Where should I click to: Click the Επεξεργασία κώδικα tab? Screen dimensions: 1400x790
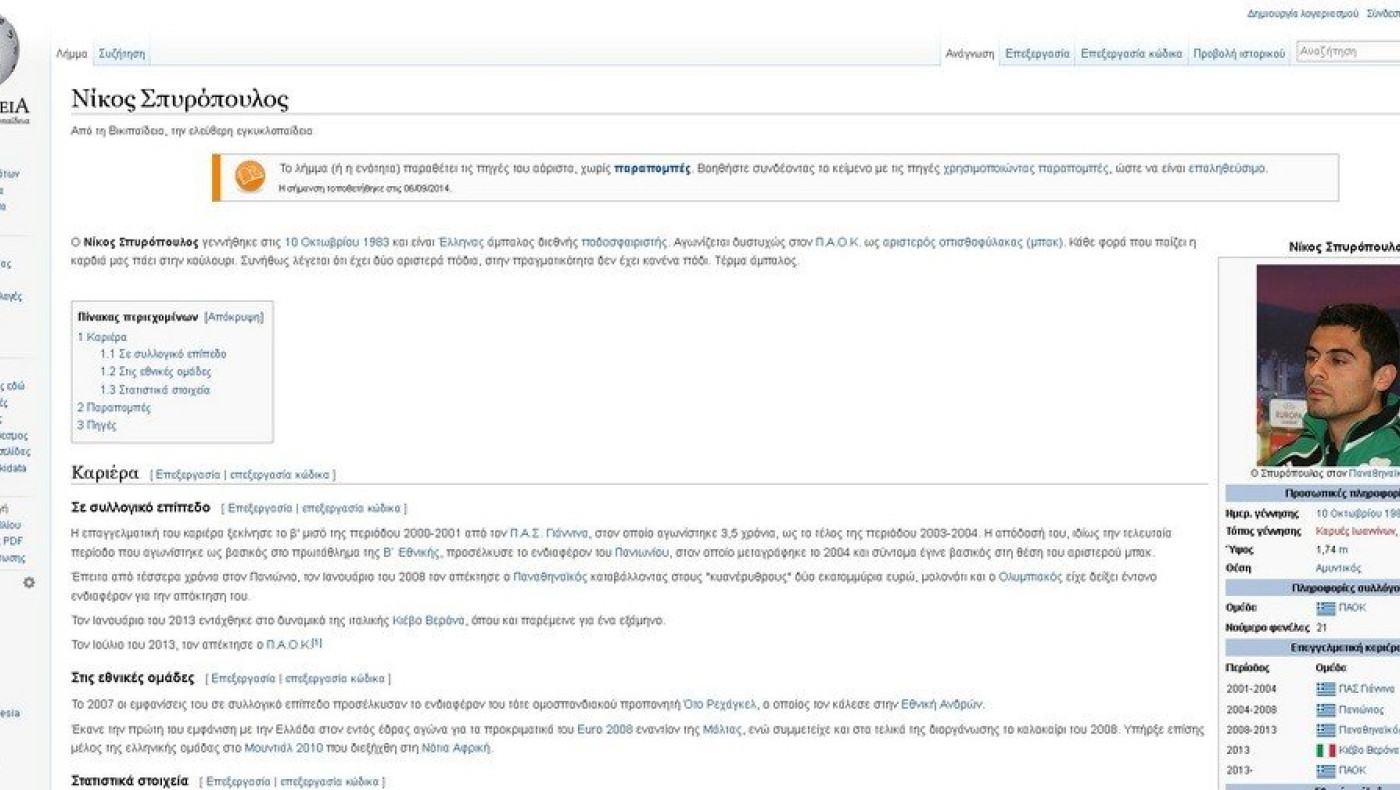click(1131, 54)
